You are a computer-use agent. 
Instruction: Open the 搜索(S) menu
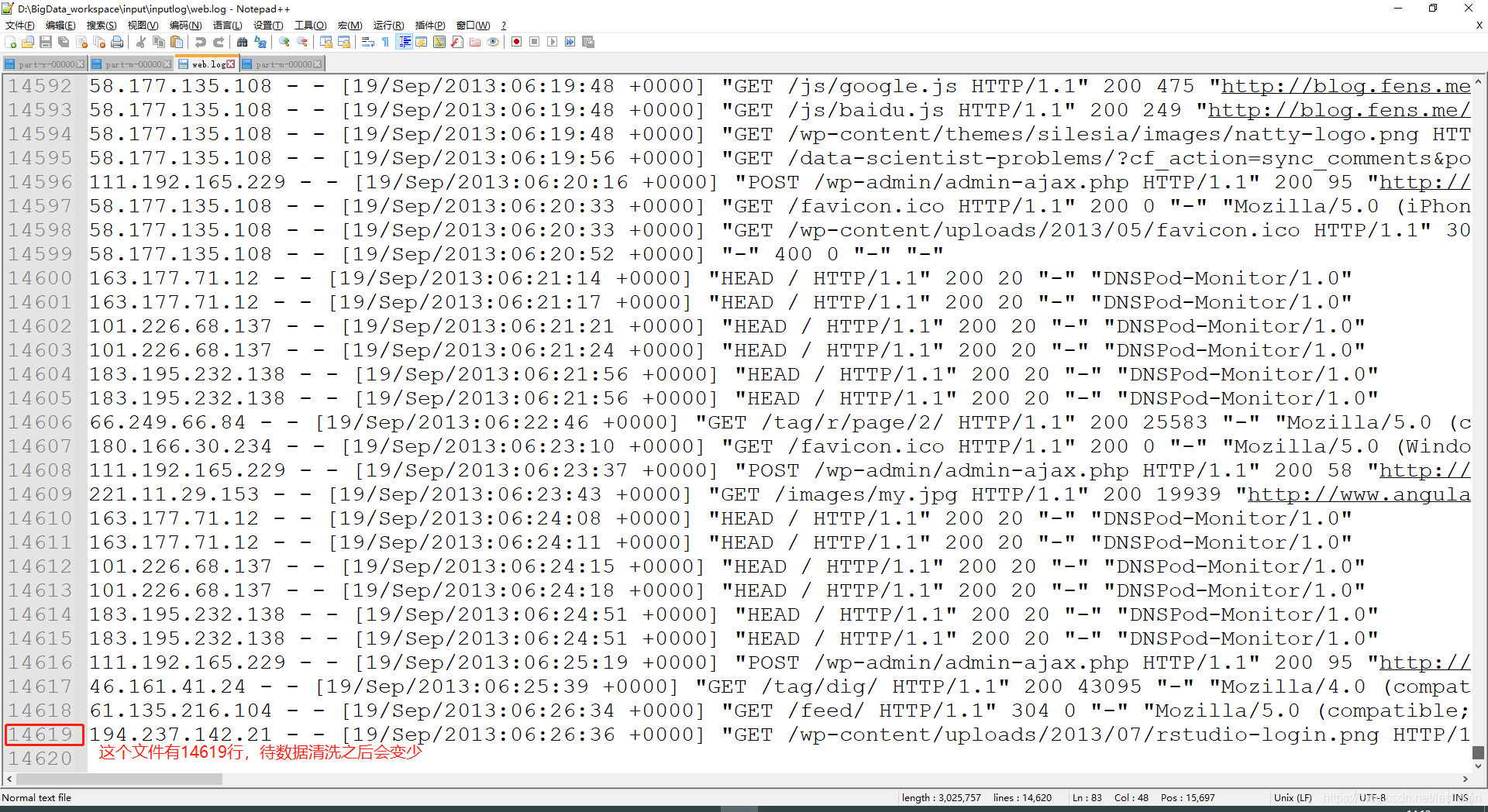(x=102, y=26)
